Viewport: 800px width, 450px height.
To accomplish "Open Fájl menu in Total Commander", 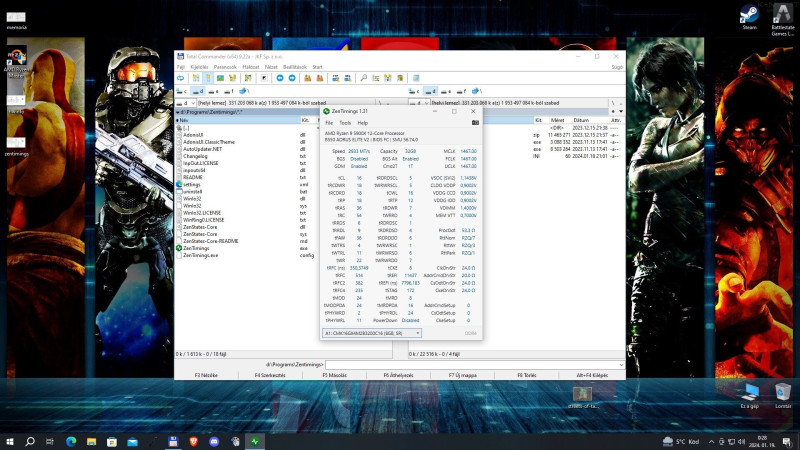I will [181, 67].
